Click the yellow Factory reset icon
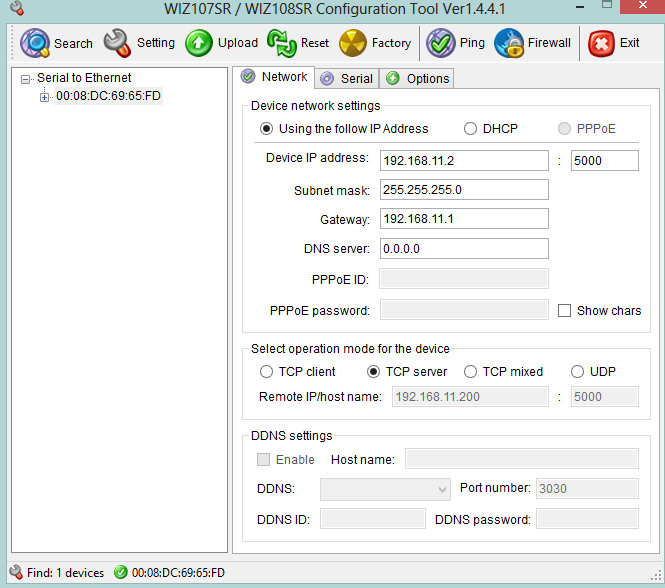 (x=353, y=43)
